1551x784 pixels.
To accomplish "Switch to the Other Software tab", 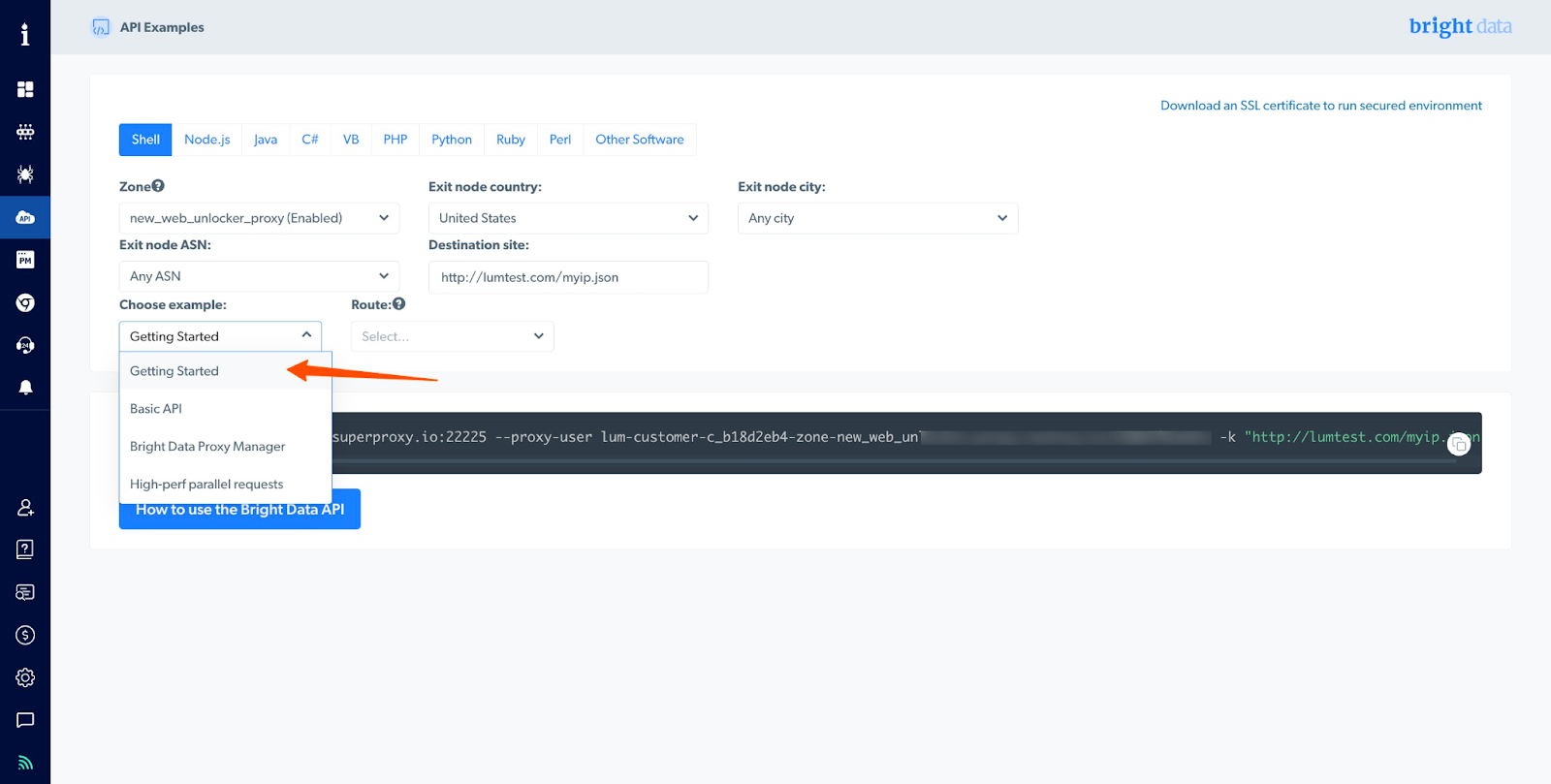I will tap(640, 140).
